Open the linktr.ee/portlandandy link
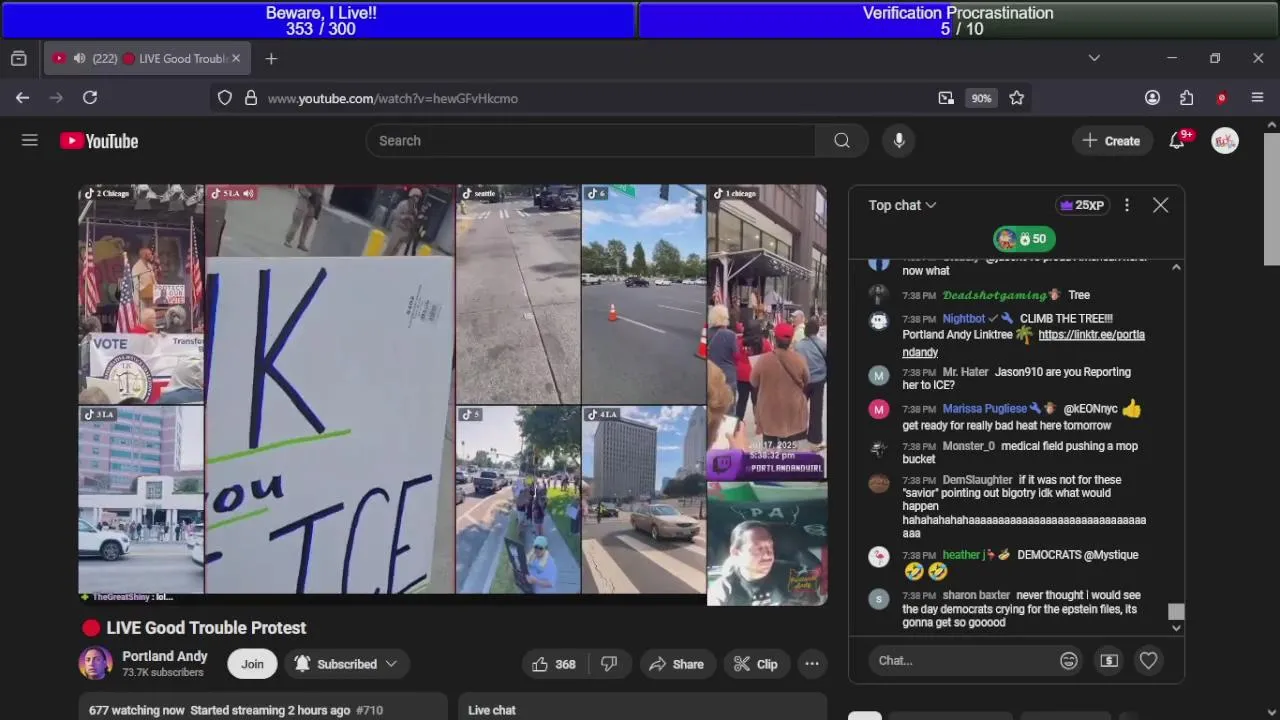The height and width of the screenshot is (720, 1280). pyautogui.click(x=1023, y=343)
